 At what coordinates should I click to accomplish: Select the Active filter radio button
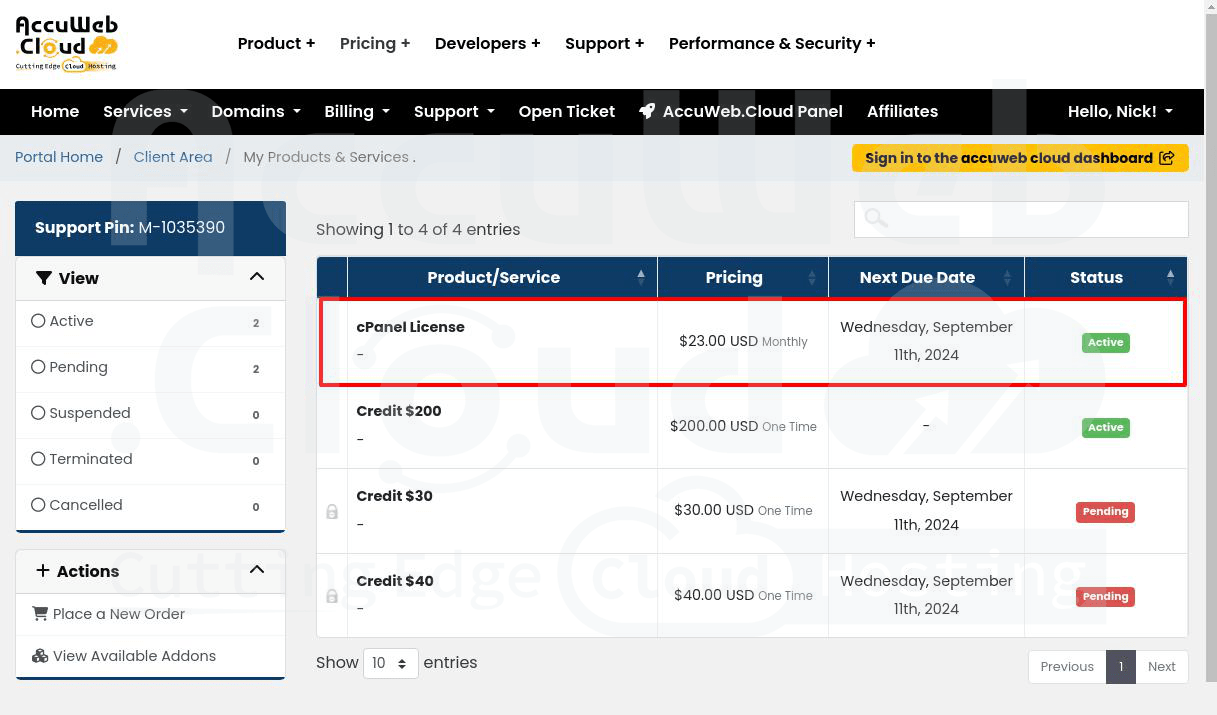coord(38,321)
